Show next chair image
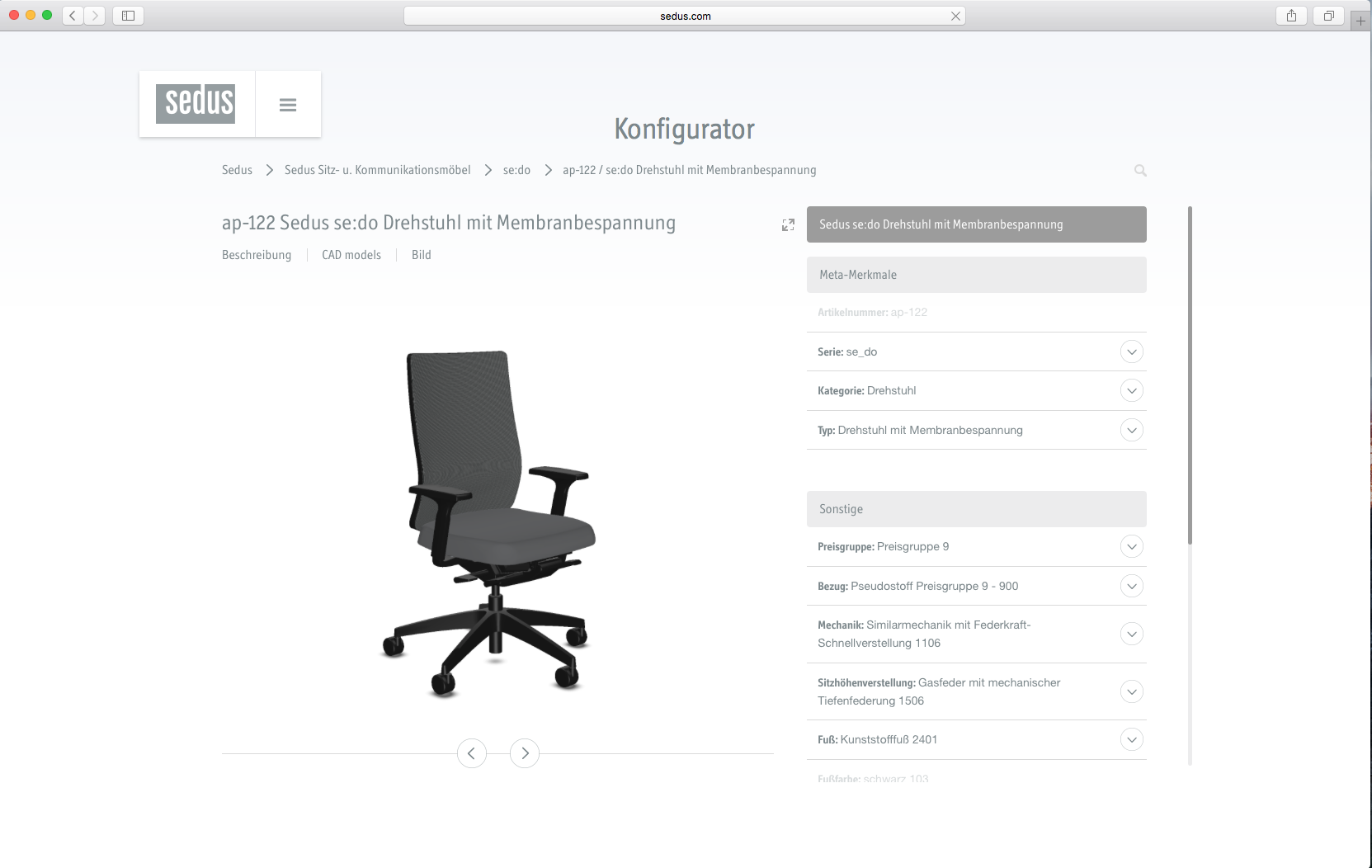Image resolution: width=1372 pixels, height=868 pixels. [525, 753]
